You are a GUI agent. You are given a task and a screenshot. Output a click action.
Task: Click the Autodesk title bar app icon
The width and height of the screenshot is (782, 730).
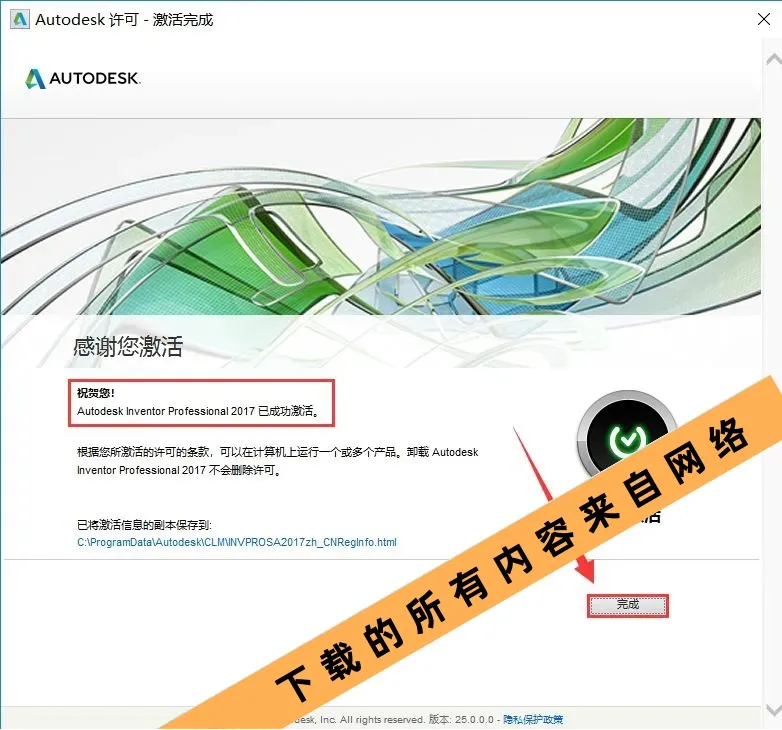pos(19,19)
